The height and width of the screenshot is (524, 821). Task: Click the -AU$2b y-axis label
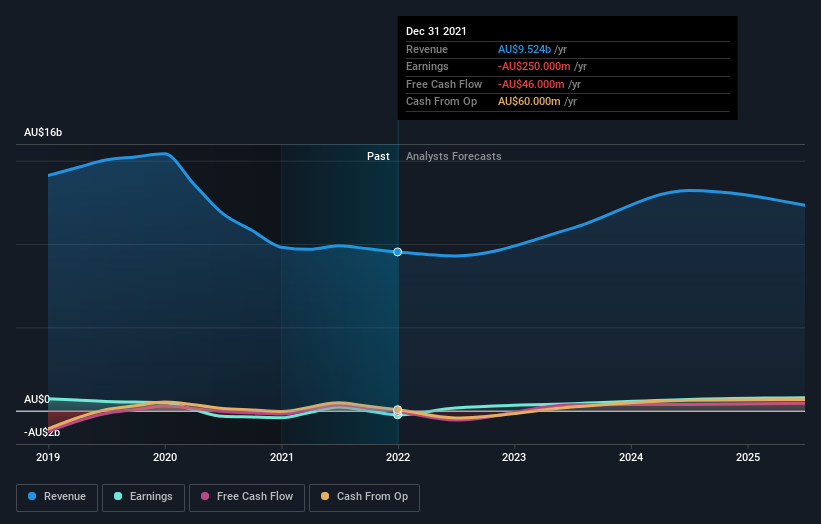pyautogui.click(x=42, y=432)
